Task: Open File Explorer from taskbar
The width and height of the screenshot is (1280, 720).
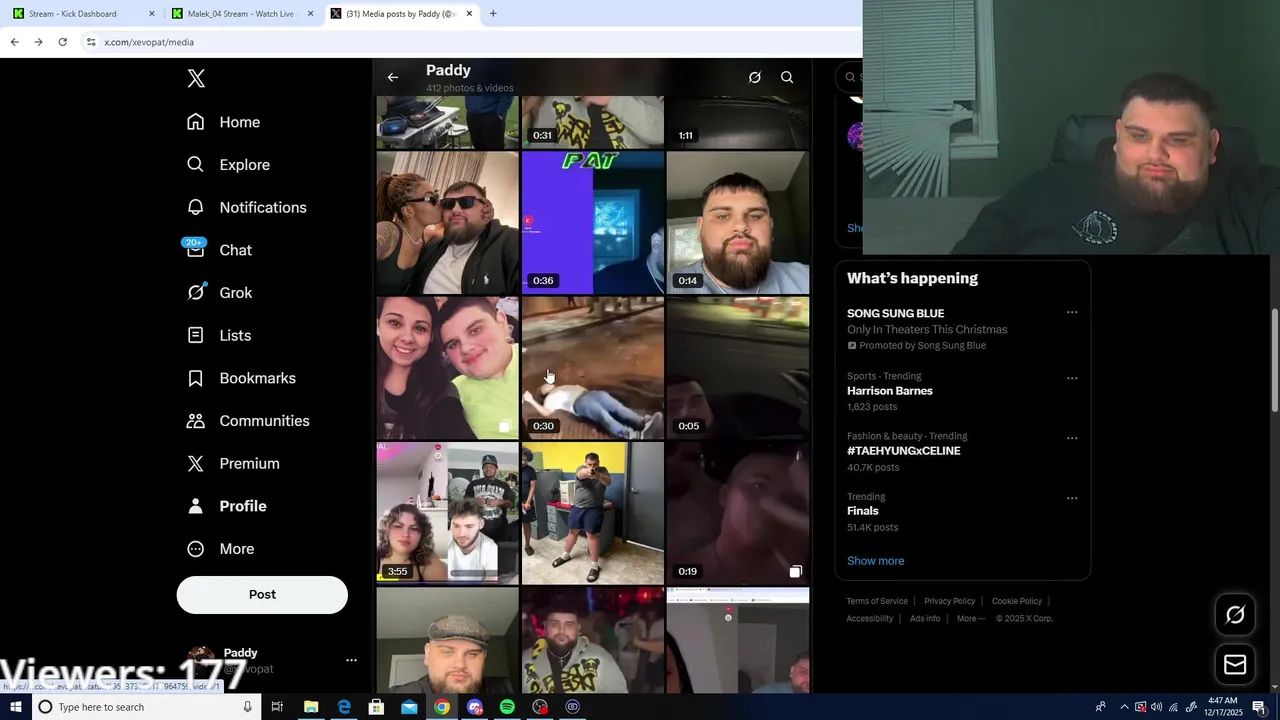Action: point(311,707)
